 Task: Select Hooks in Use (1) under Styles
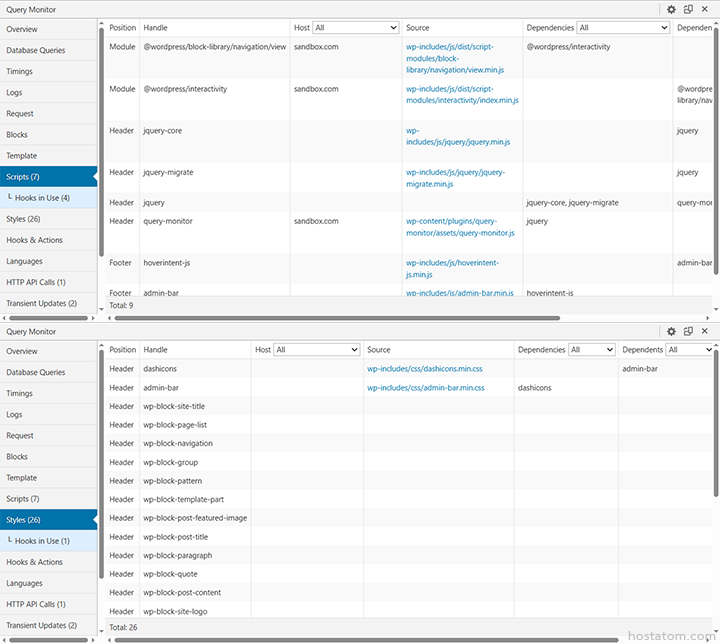(x=42, y=541)
